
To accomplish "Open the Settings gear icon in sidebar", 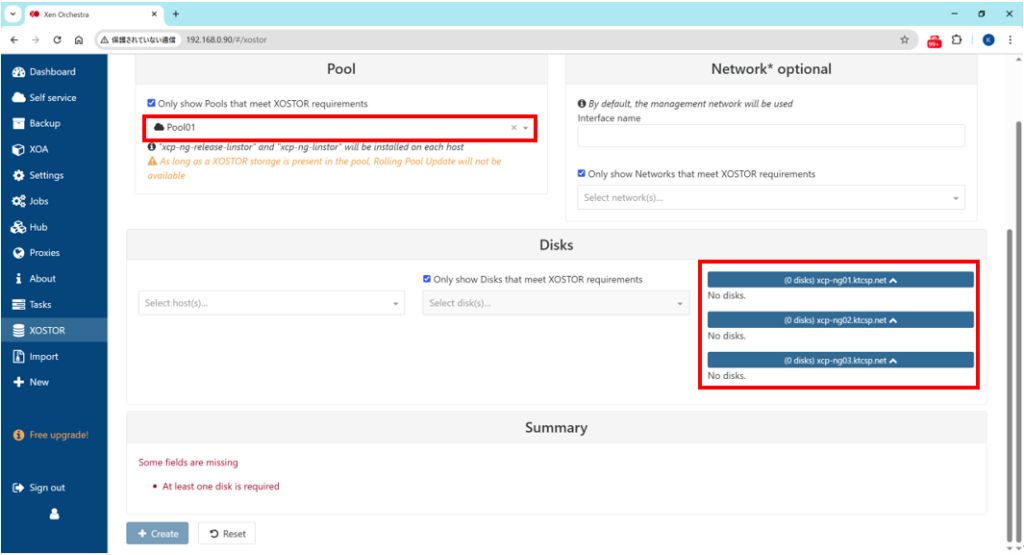I will point(19,176).
